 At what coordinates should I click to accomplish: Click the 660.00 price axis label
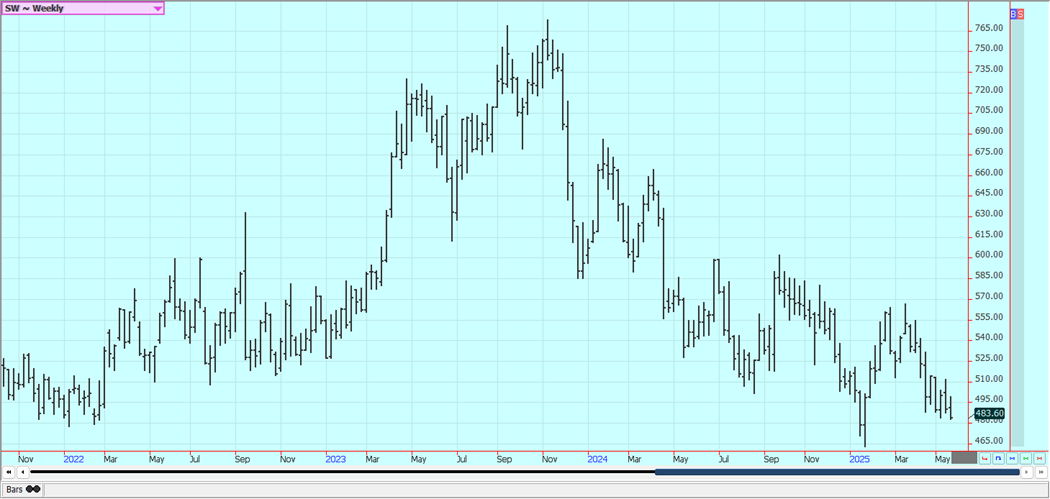click(989, 172)
